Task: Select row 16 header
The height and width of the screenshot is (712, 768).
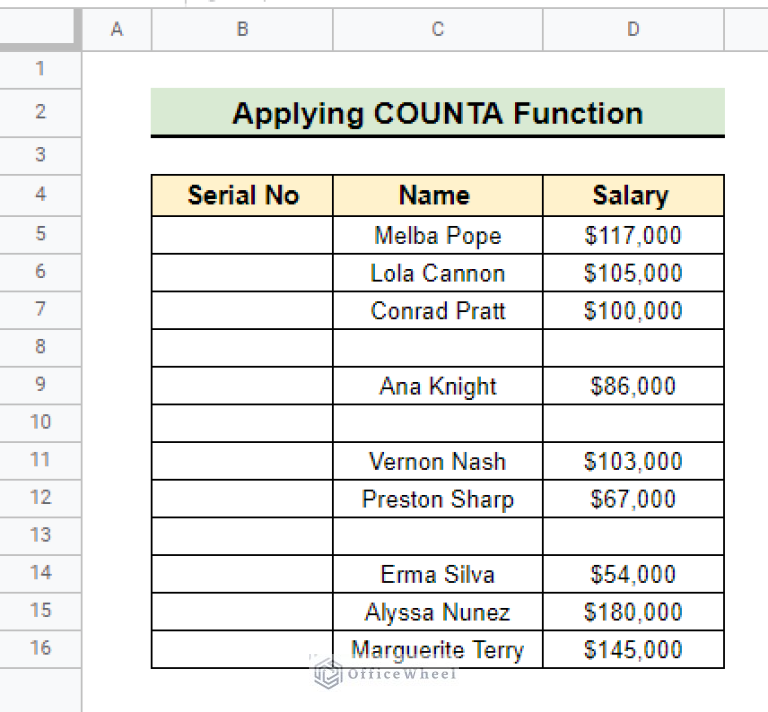Action: (x=40, y=648)
